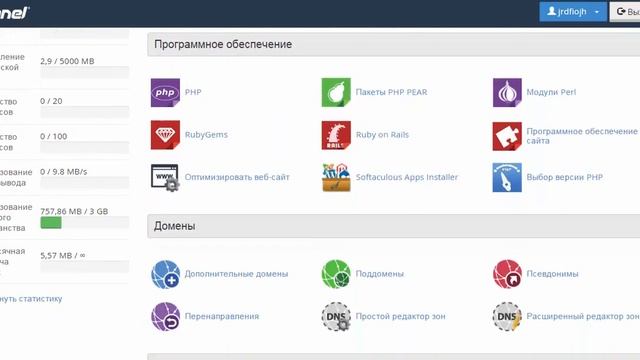
Task: Open Расширенный редактор зон link
Action: 583,316
